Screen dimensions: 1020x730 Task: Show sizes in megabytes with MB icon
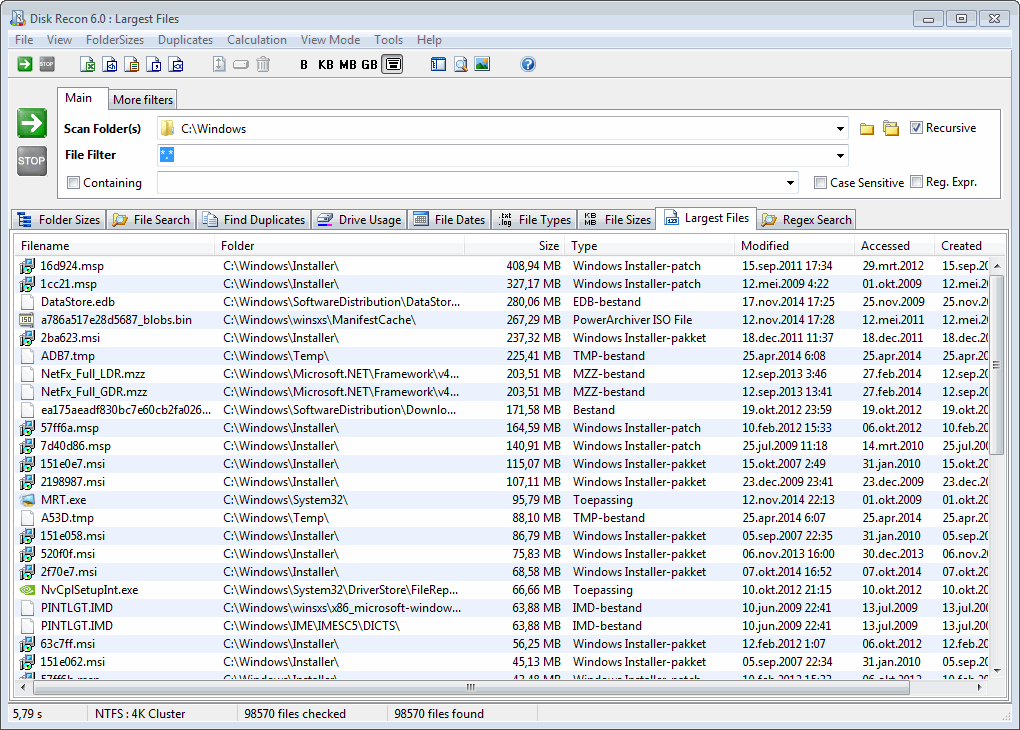pyautogui.click(x=348, y=64)
